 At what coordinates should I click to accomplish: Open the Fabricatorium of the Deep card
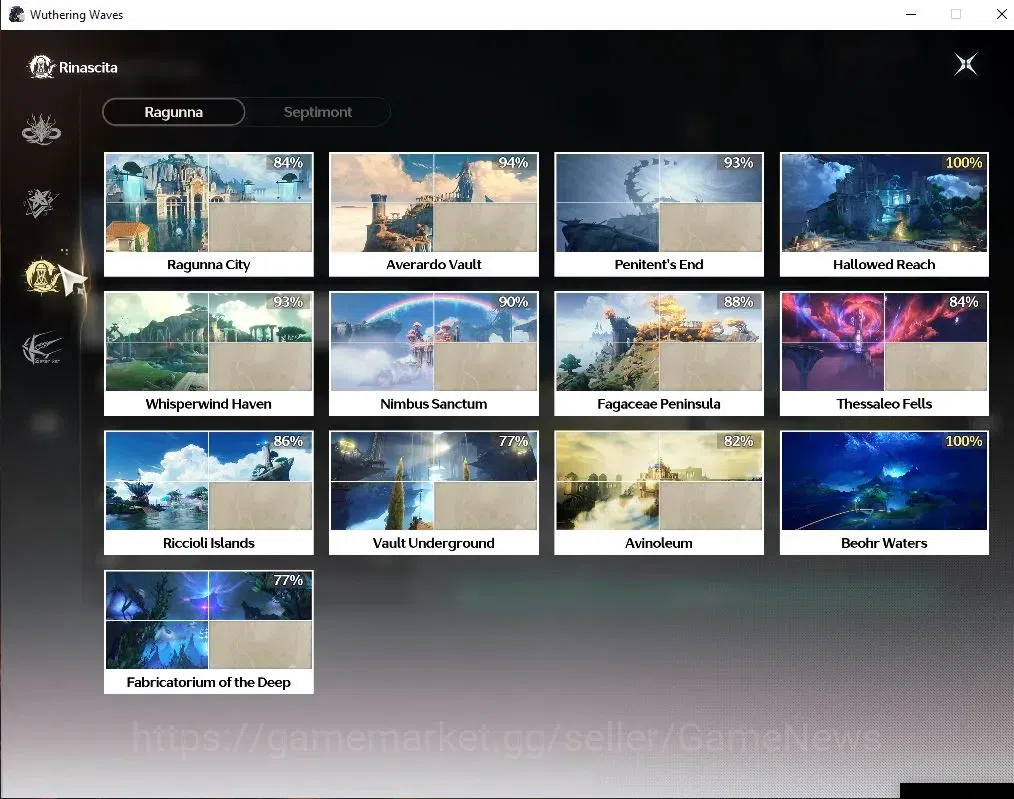(209, 632)
